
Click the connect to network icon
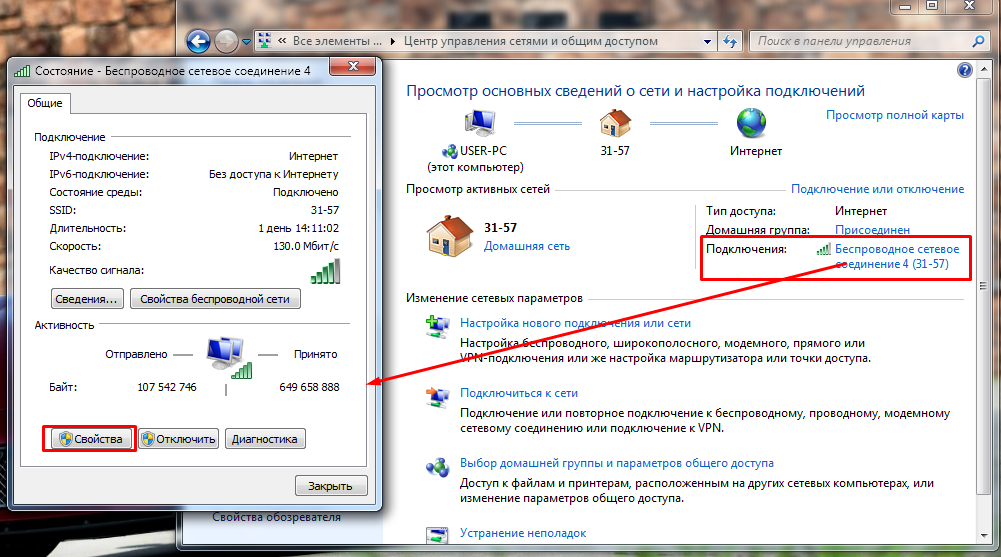point(438,397)
